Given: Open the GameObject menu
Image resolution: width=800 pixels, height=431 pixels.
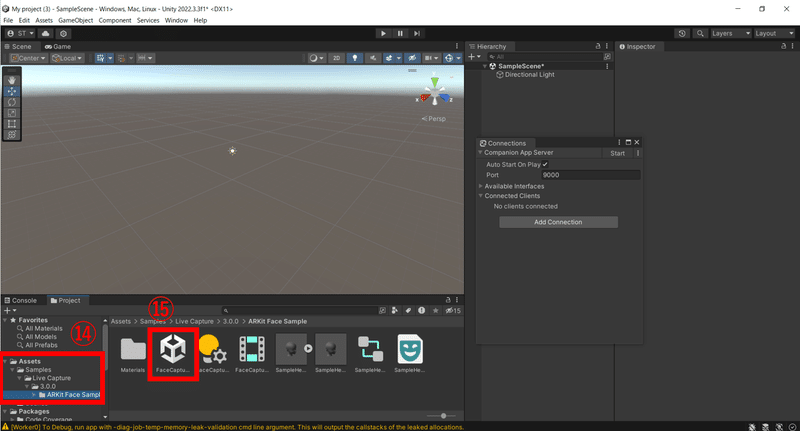Looking at the screenshot, I should [x=76, y=20].
